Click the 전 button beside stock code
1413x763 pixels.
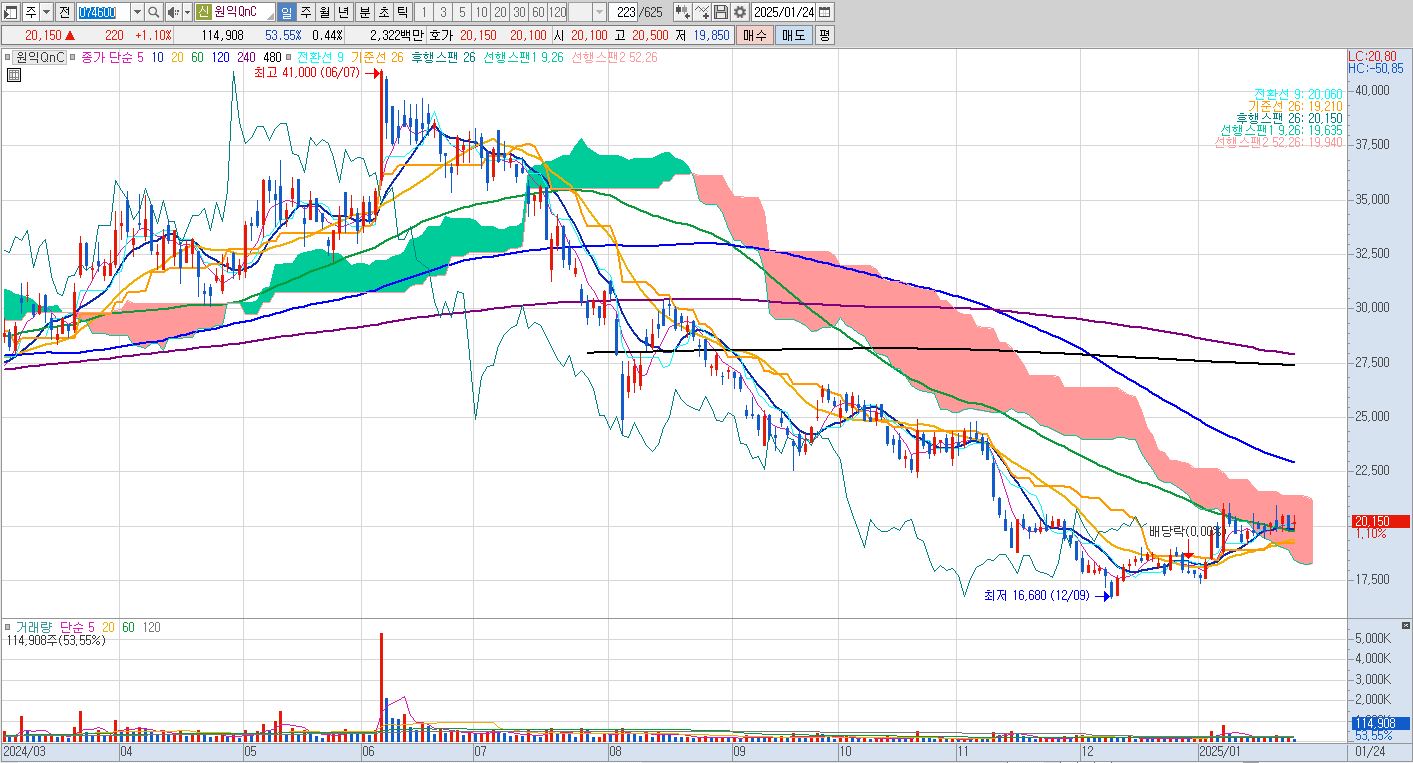pyautogui.click(x=64, y=12)
